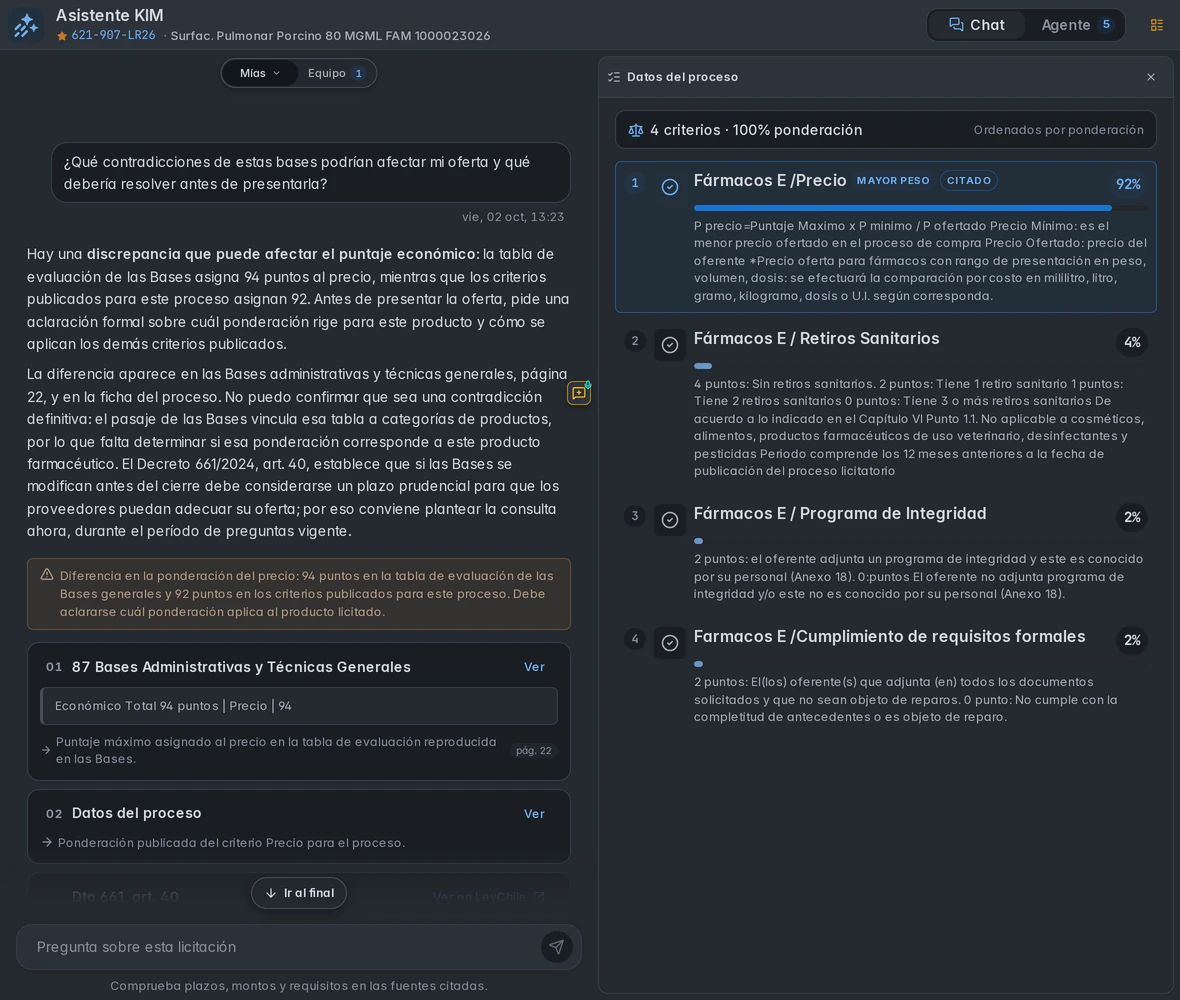Click the warning triangle in the alert box

[x=47, y=575]
